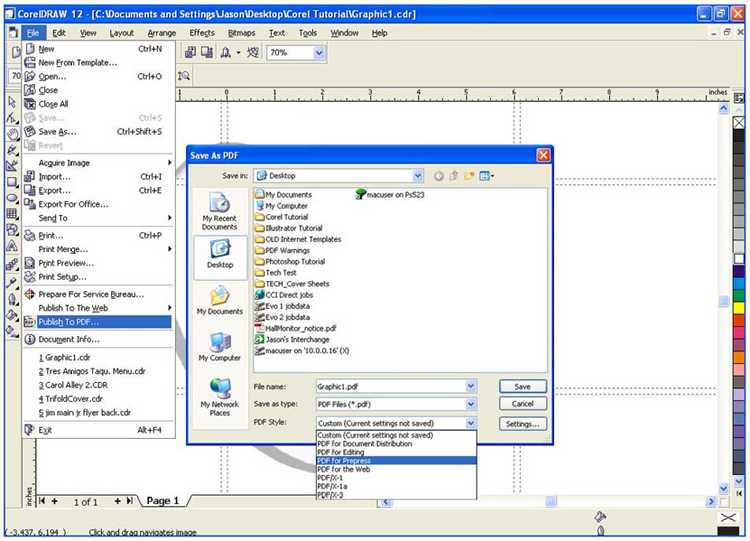Open recent file TrifoldCover.cdr
This screenshot has width=750, height=541.
[x=99, y=399]
